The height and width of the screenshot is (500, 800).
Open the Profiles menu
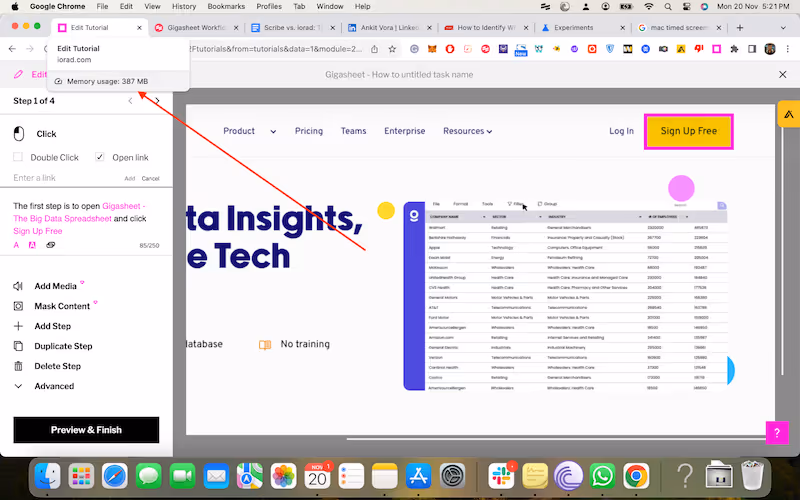pyautogui.click(x=269, y=7)
